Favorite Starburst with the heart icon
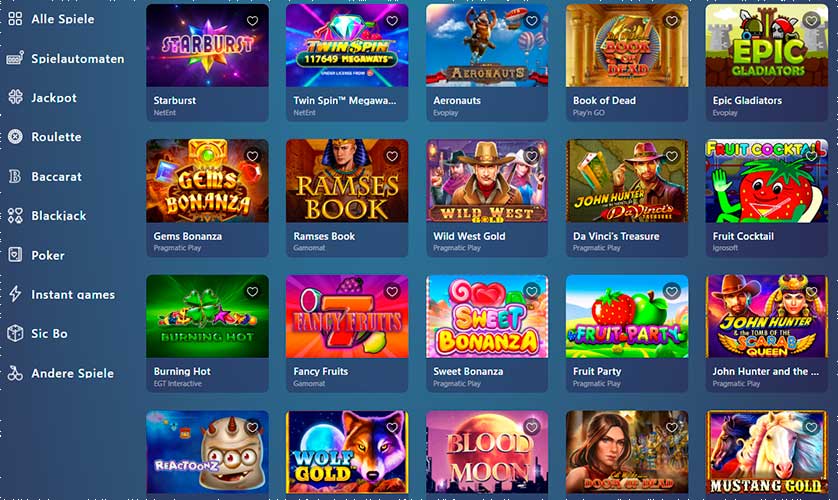838x500 pixels. click(252, 21)
